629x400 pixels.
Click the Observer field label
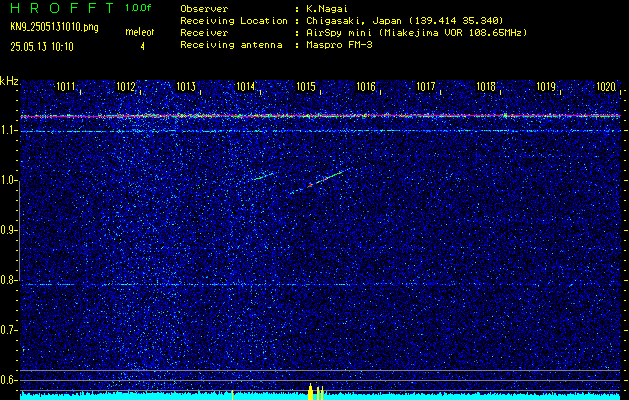click(204, 9)
